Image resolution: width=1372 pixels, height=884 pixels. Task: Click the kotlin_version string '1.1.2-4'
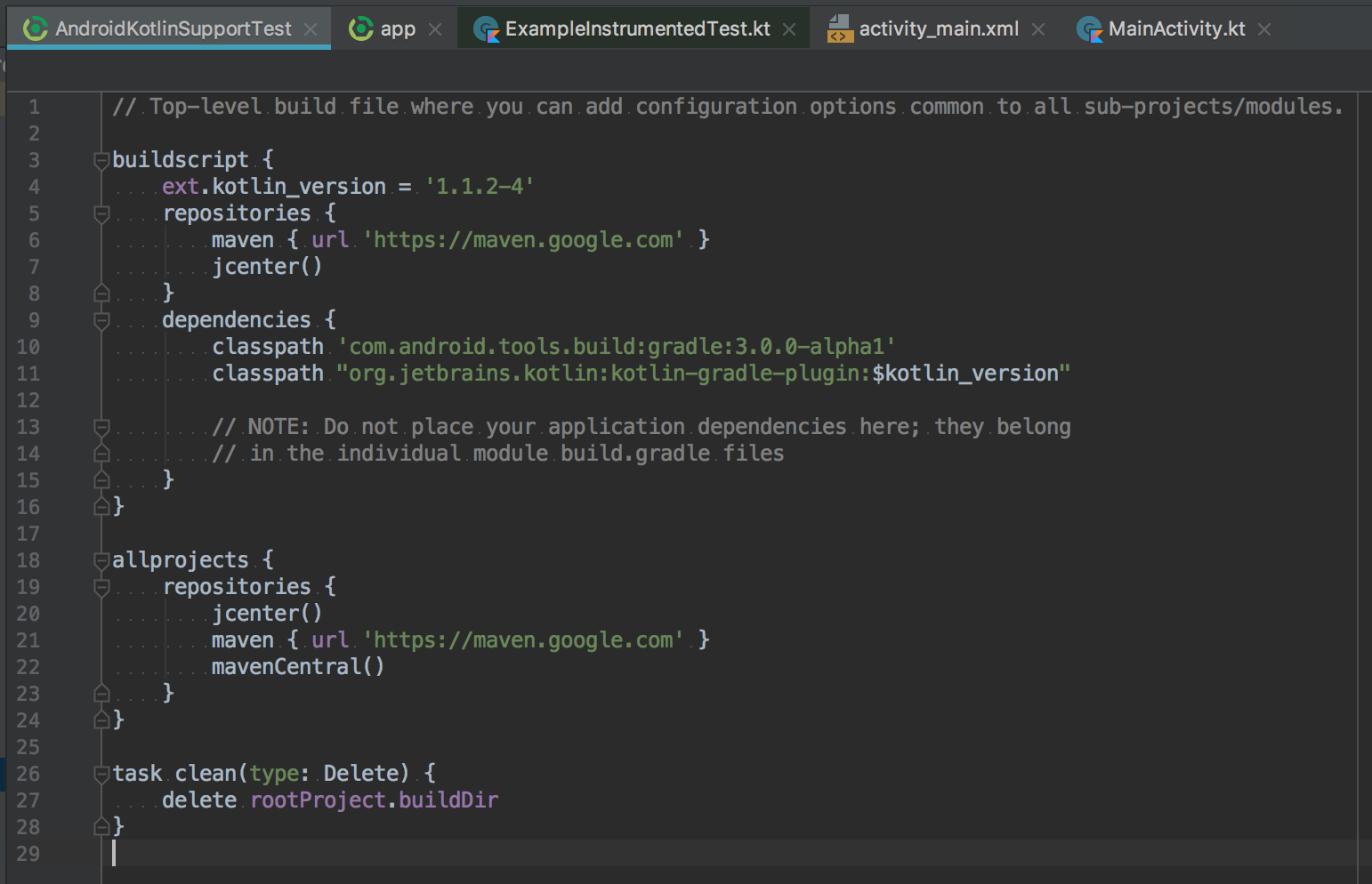480,186
